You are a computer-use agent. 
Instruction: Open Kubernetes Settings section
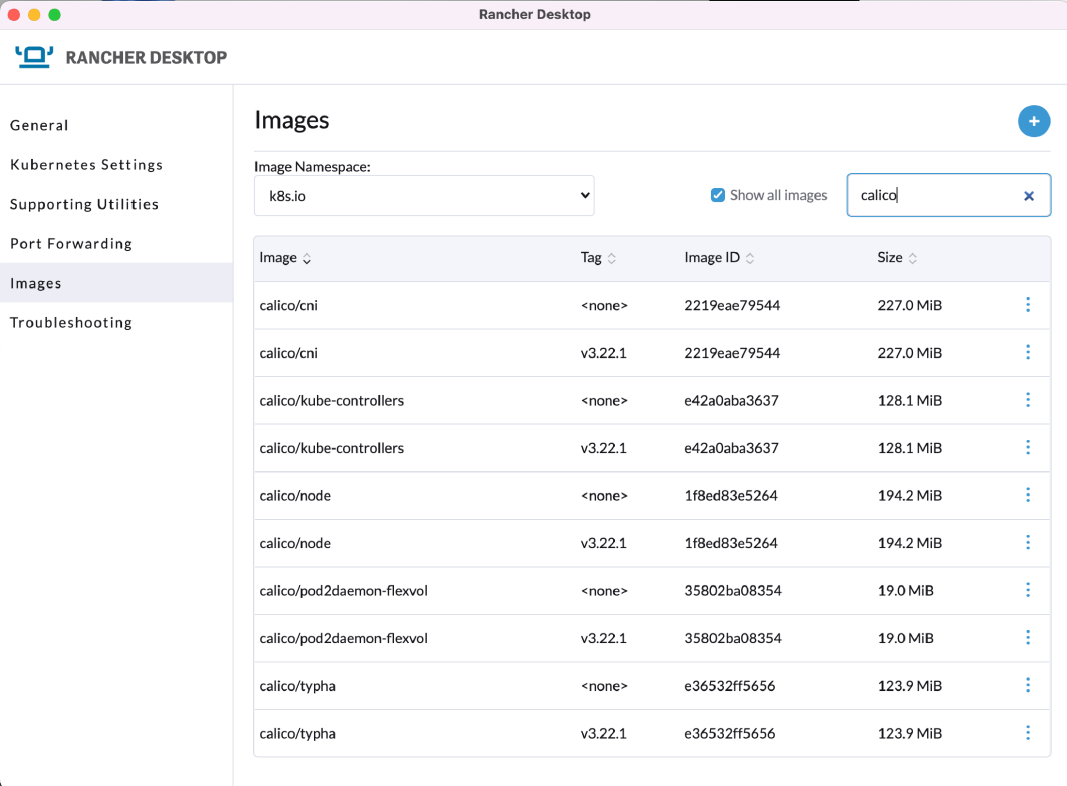[x=86, y=165]
